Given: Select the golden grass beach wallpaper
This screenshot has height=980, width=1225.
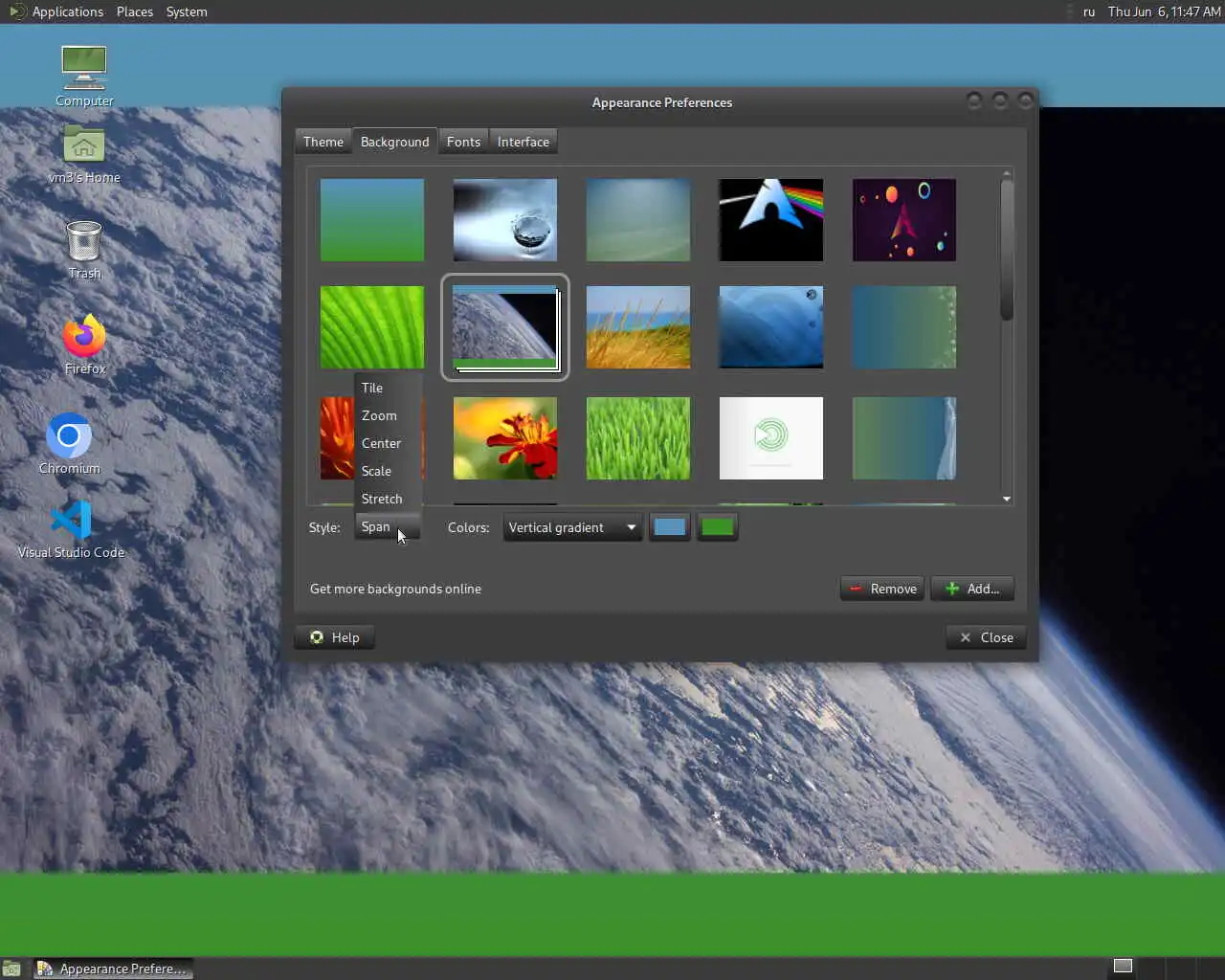Looking at the screenshot, I should (638, 327).
